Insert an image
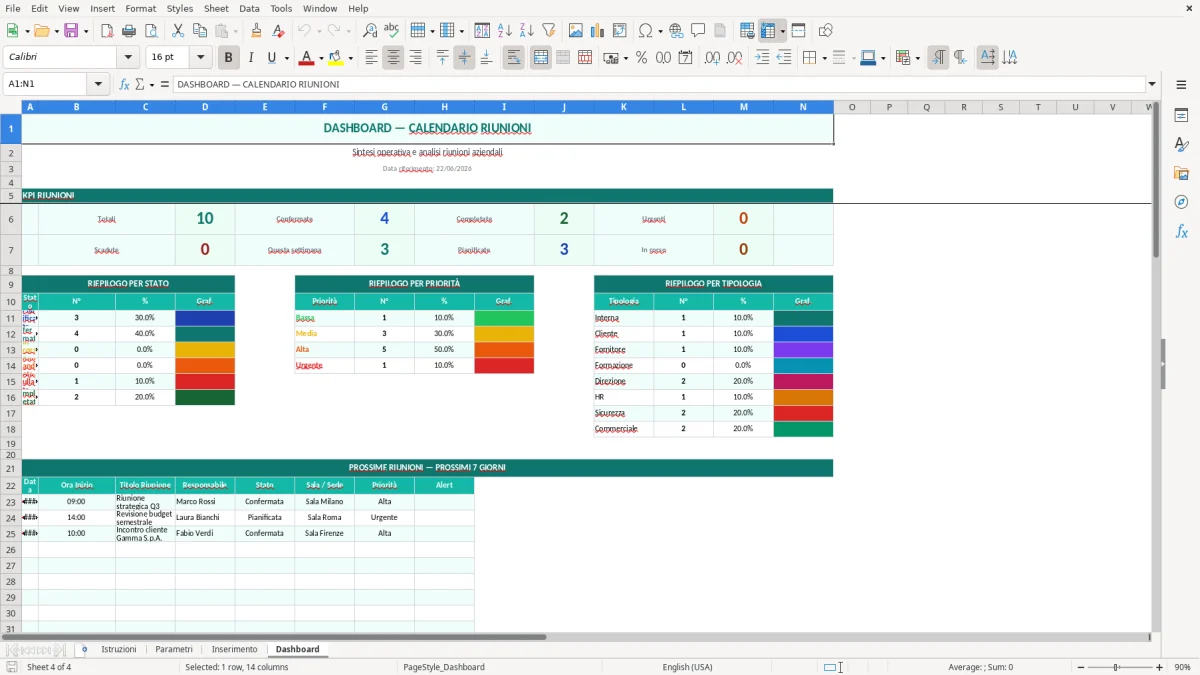This screenshot has width=1200, height=675. (x=576, y=31)
